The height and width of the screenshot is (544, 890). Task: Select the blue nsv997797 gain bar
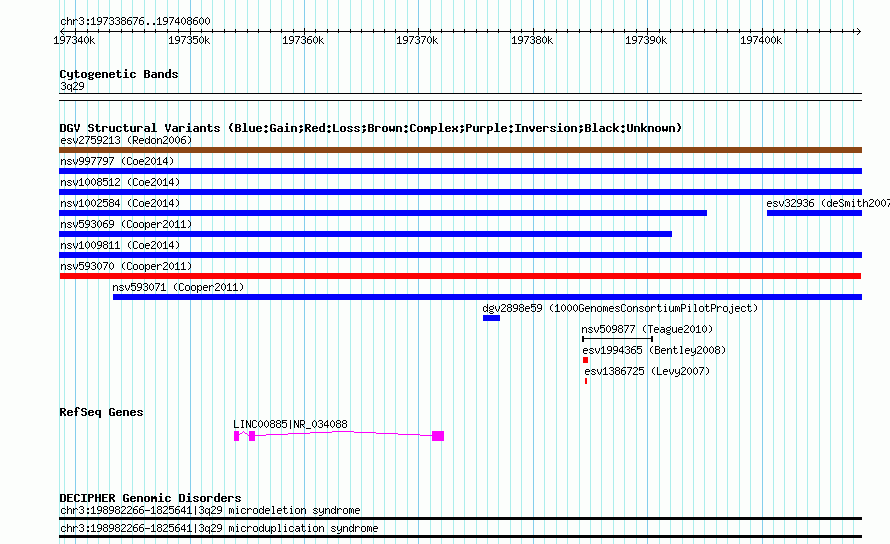point(460,171)
